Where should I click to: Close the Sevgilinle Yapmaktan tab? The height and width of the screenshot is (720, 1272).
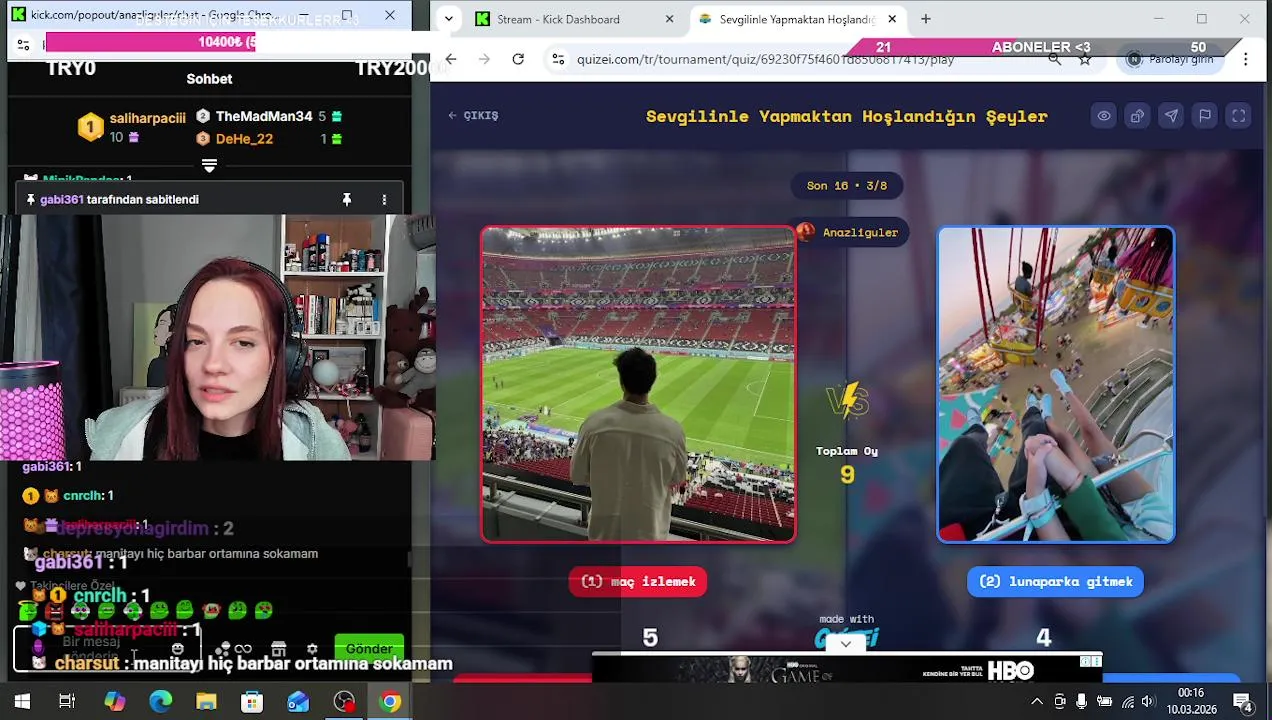click(x=892, y=19)
